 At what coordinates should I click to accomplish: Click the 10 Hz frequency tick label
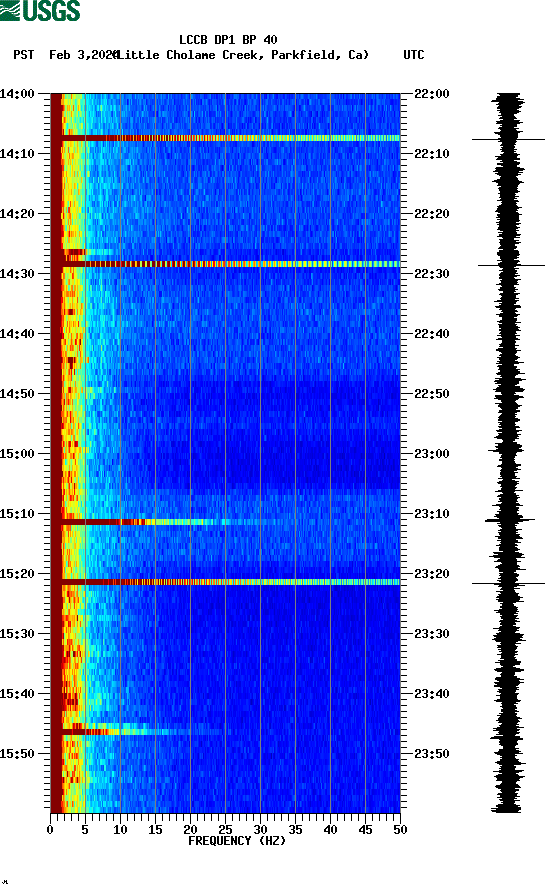coord(120,830)
